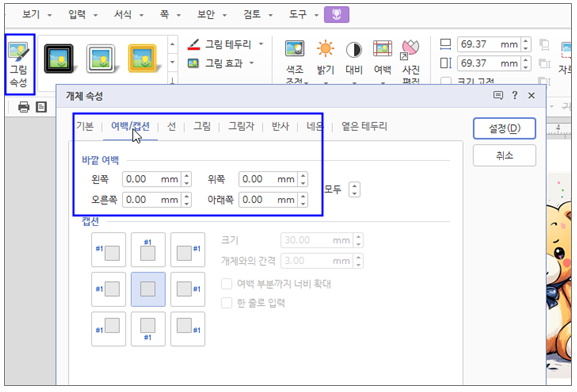Click the 왼쪽 margin value field
Screen dimensions: 577x392
pos(151,179)
